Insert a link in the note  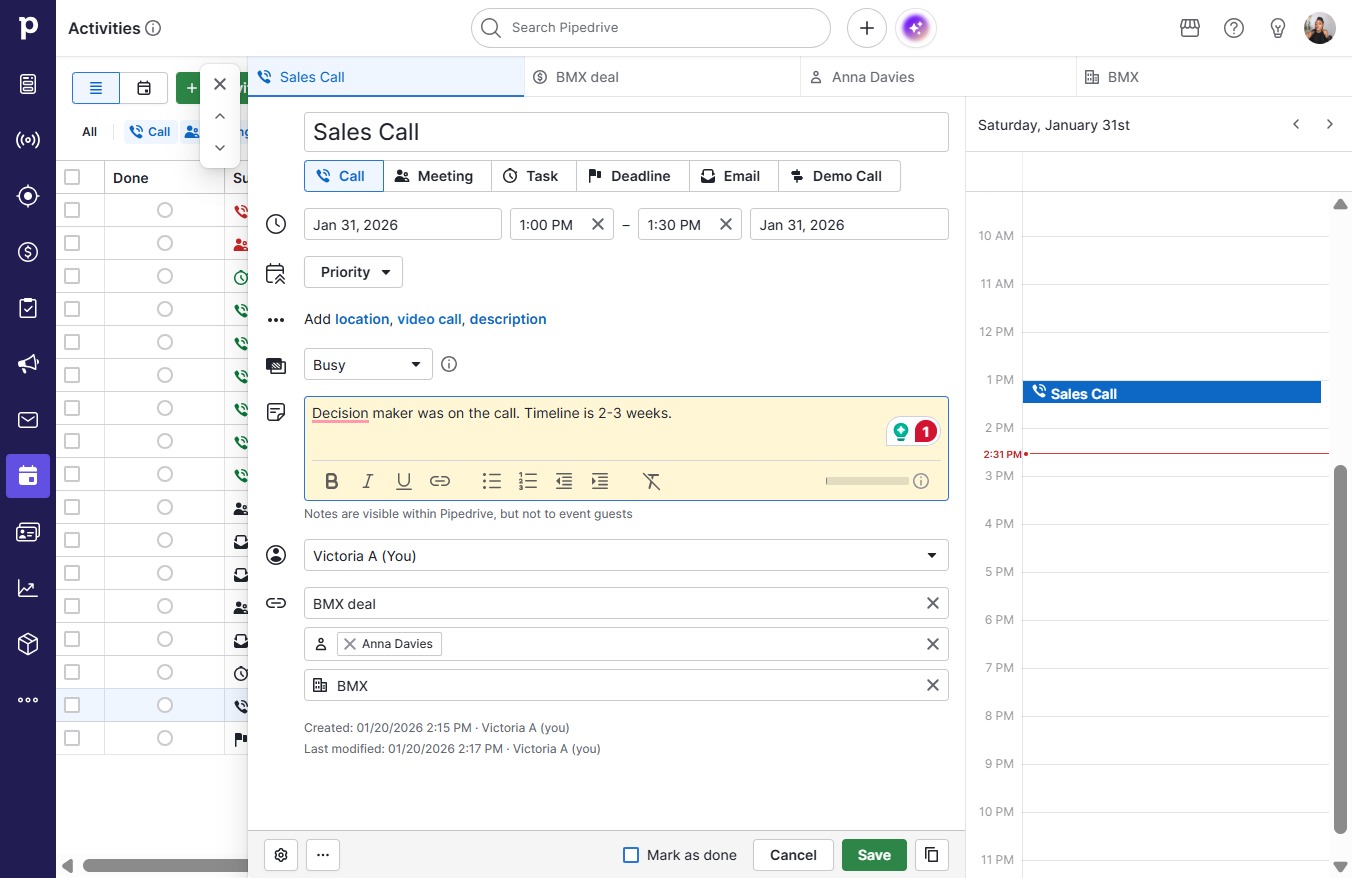pyautogui.click(x=440, y=482)
